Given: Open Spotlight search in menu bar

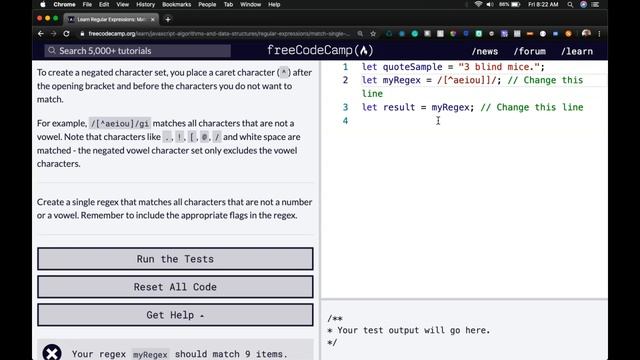Looking at the screenshot, I should 570,4.
